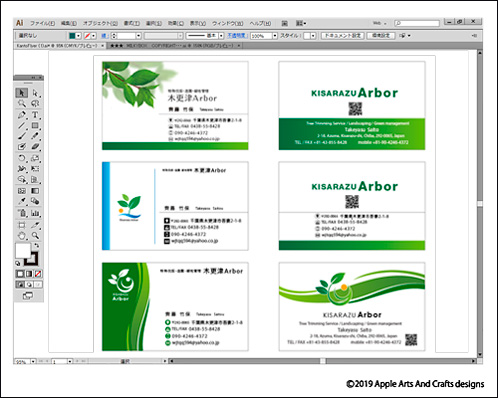This screenshot has width=498, height=398.
Task: Click ドキュメント設定 (Document Setup) button
Action: click(x=342, y=36)
